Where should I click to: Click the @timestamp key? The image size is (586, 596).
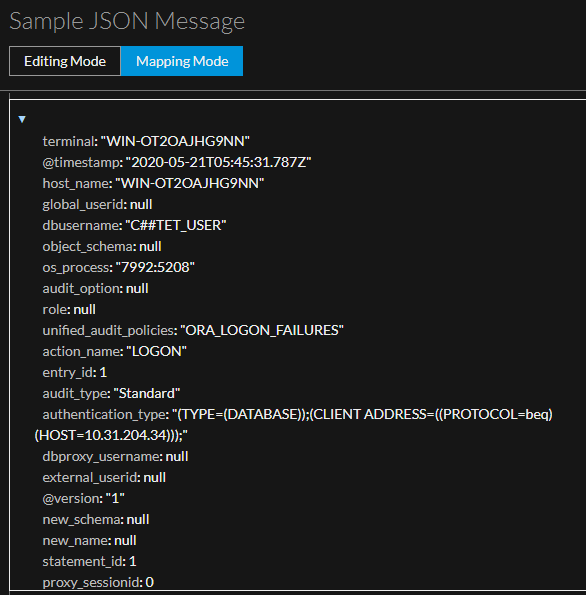[x=81, y=163]
